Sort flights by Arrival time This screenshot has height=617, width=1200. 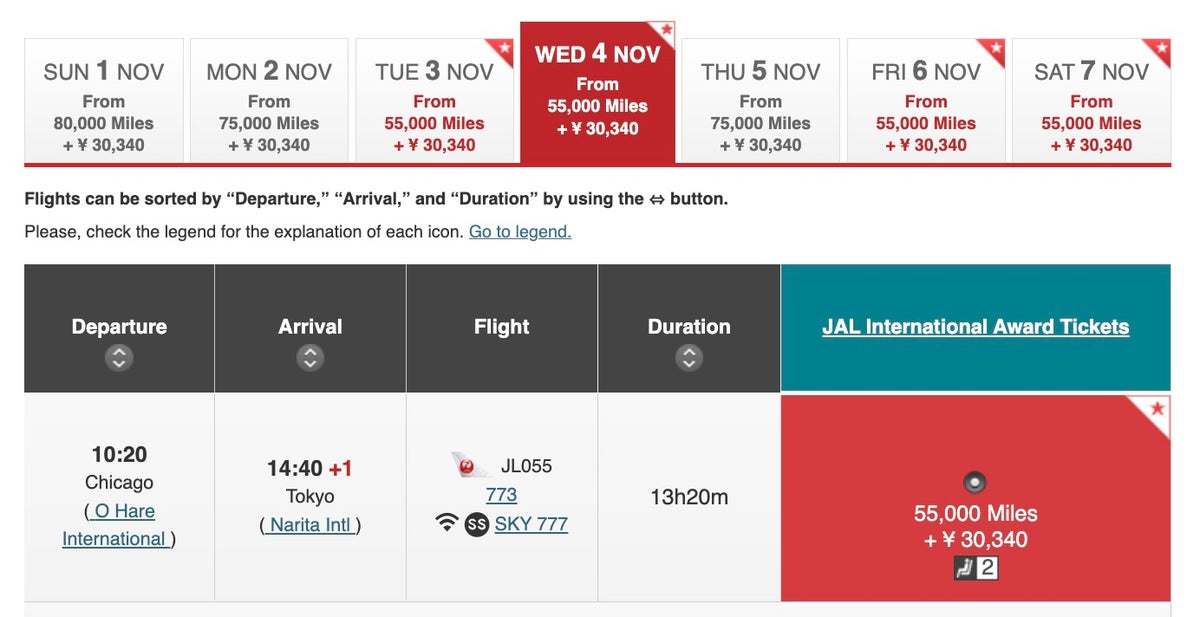click(310, 357)
